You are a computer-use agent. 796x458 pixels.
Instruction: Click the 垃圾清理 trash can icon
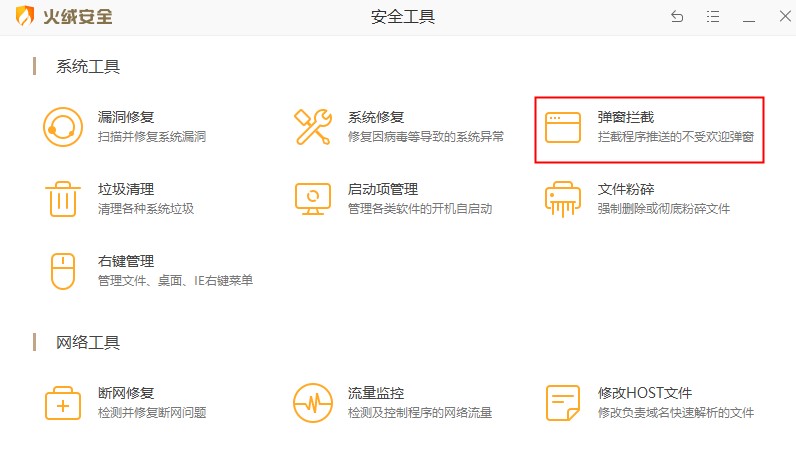coord(63,199)
